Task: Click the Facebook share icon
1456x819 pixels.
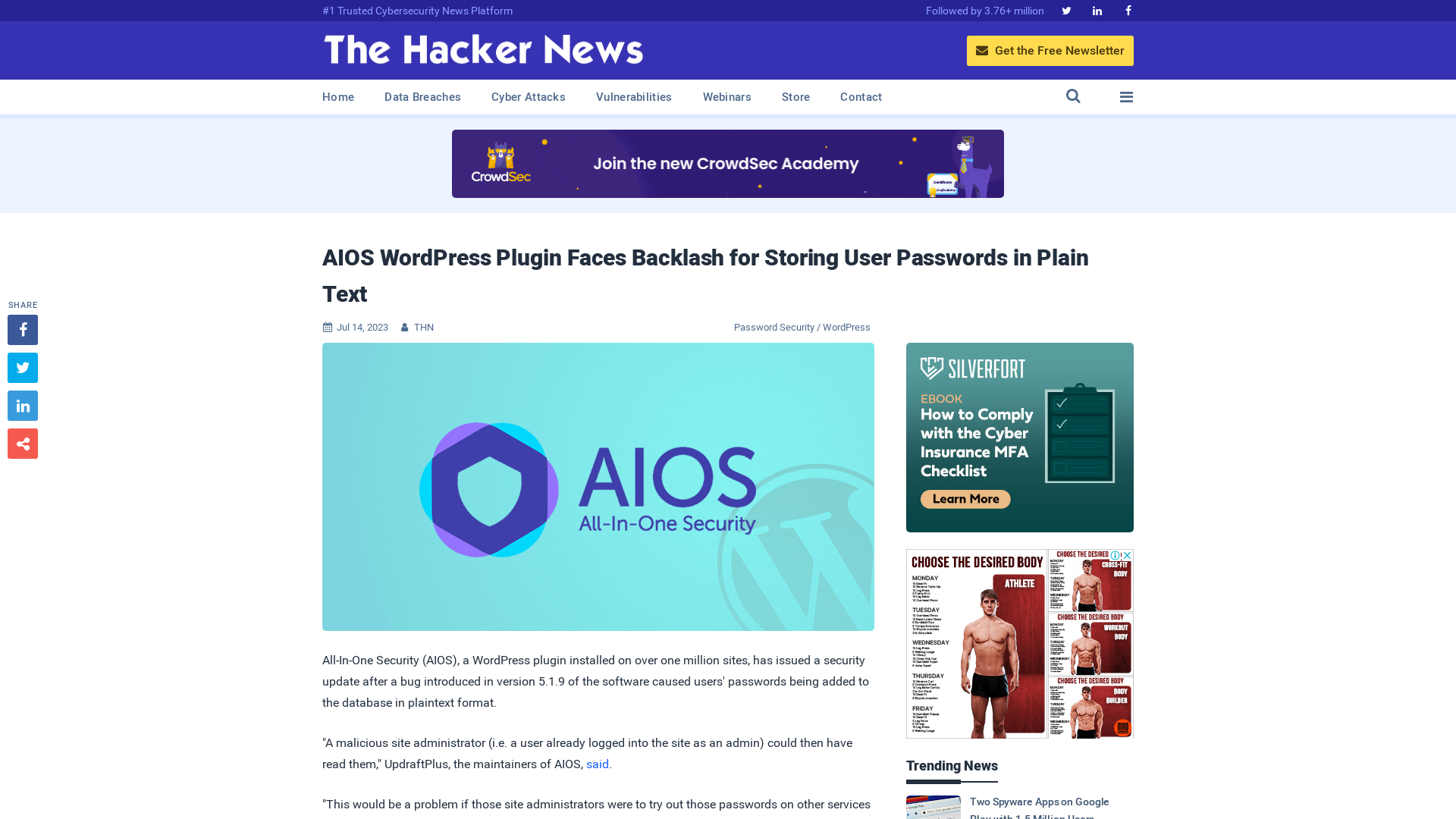Action: tap(22, 330)
